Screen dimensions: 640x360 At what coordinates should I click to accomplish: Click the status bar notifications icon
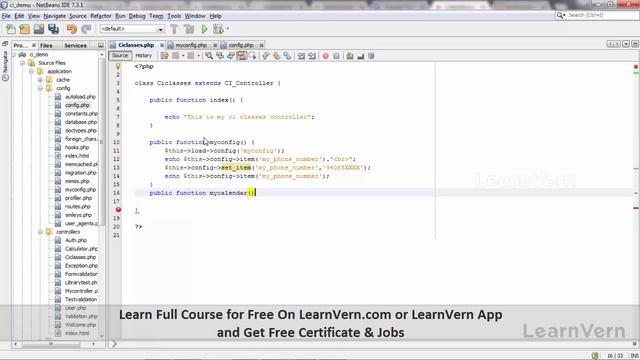(x=596, y=356)
